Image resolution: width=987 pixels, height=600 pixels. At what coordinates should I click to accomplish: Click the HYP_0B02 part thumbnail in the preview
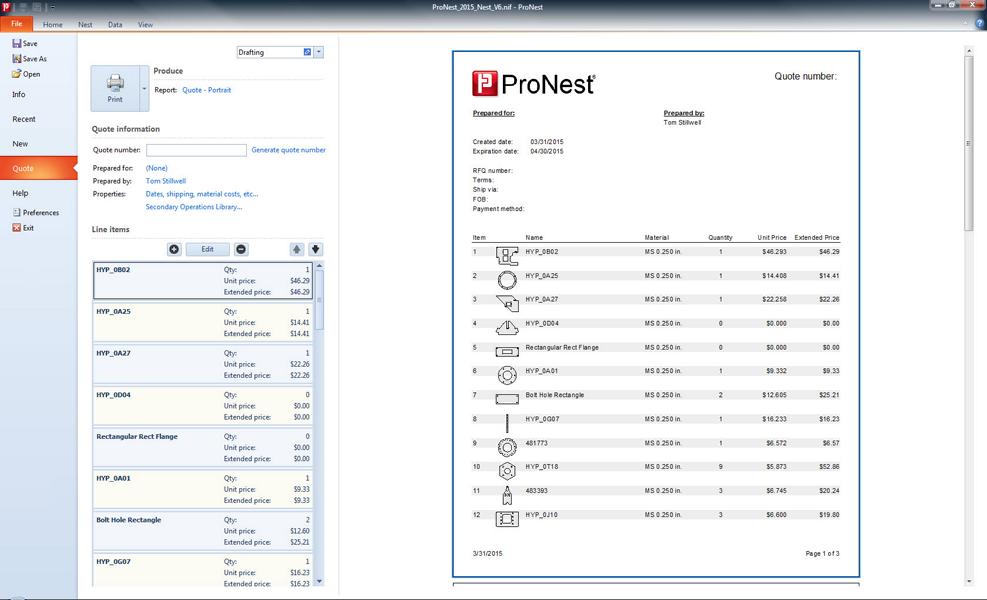507,255
